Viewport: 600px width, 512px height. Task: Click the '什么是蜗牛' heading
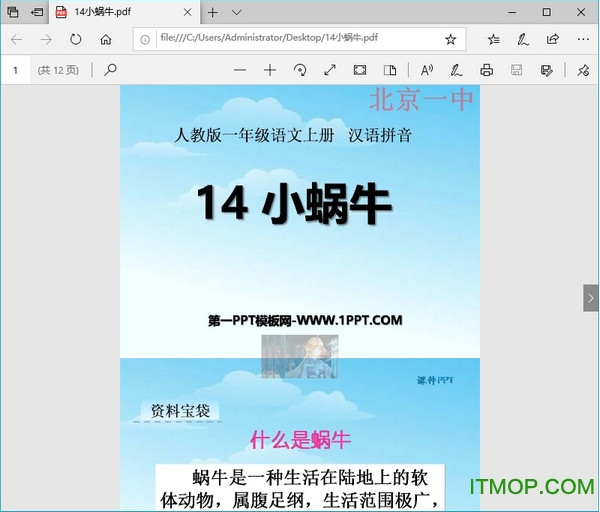(x=300, y=440)
